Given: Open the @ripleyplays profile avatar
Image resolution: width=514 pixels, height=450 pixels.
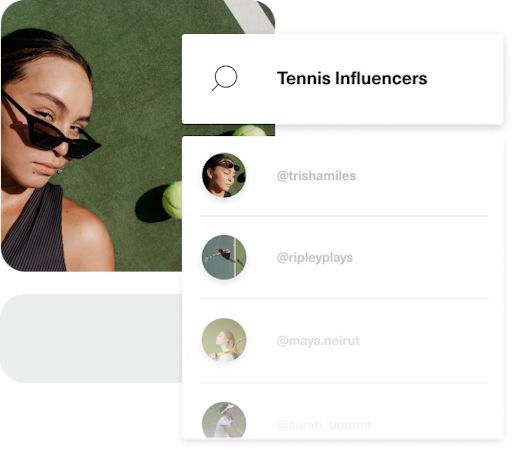Looking at the screenshot, I should point(224,257).
